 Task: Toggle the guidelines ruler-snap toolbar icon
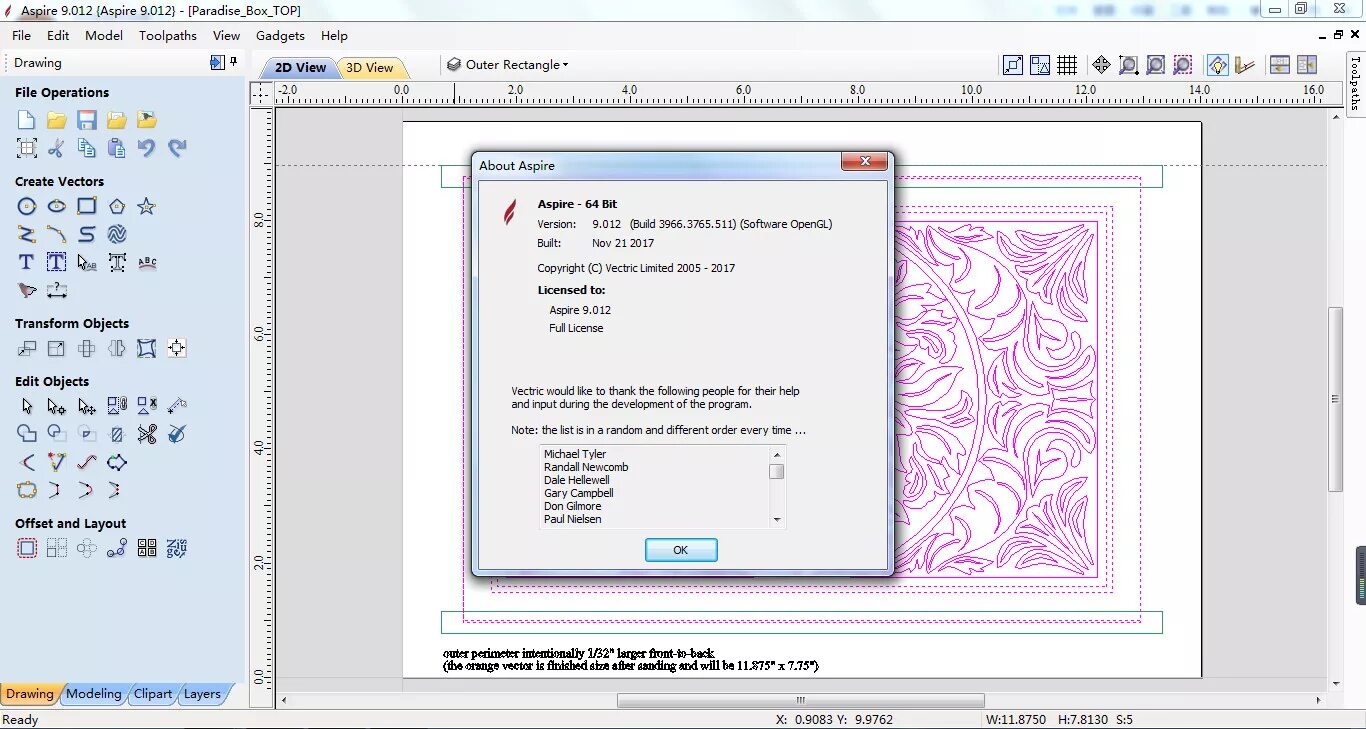point(1244,65)
